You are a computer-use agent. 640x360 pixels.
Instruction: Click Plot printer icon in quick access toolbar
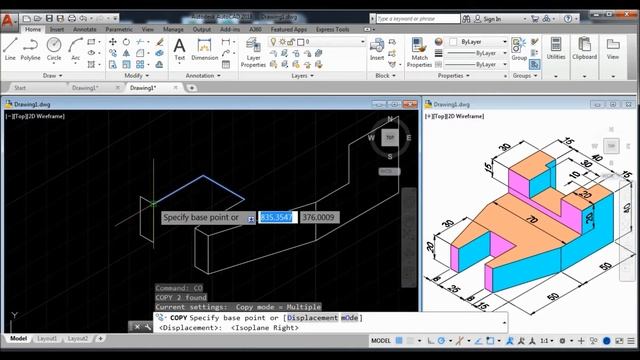click(x=72, y=18)
